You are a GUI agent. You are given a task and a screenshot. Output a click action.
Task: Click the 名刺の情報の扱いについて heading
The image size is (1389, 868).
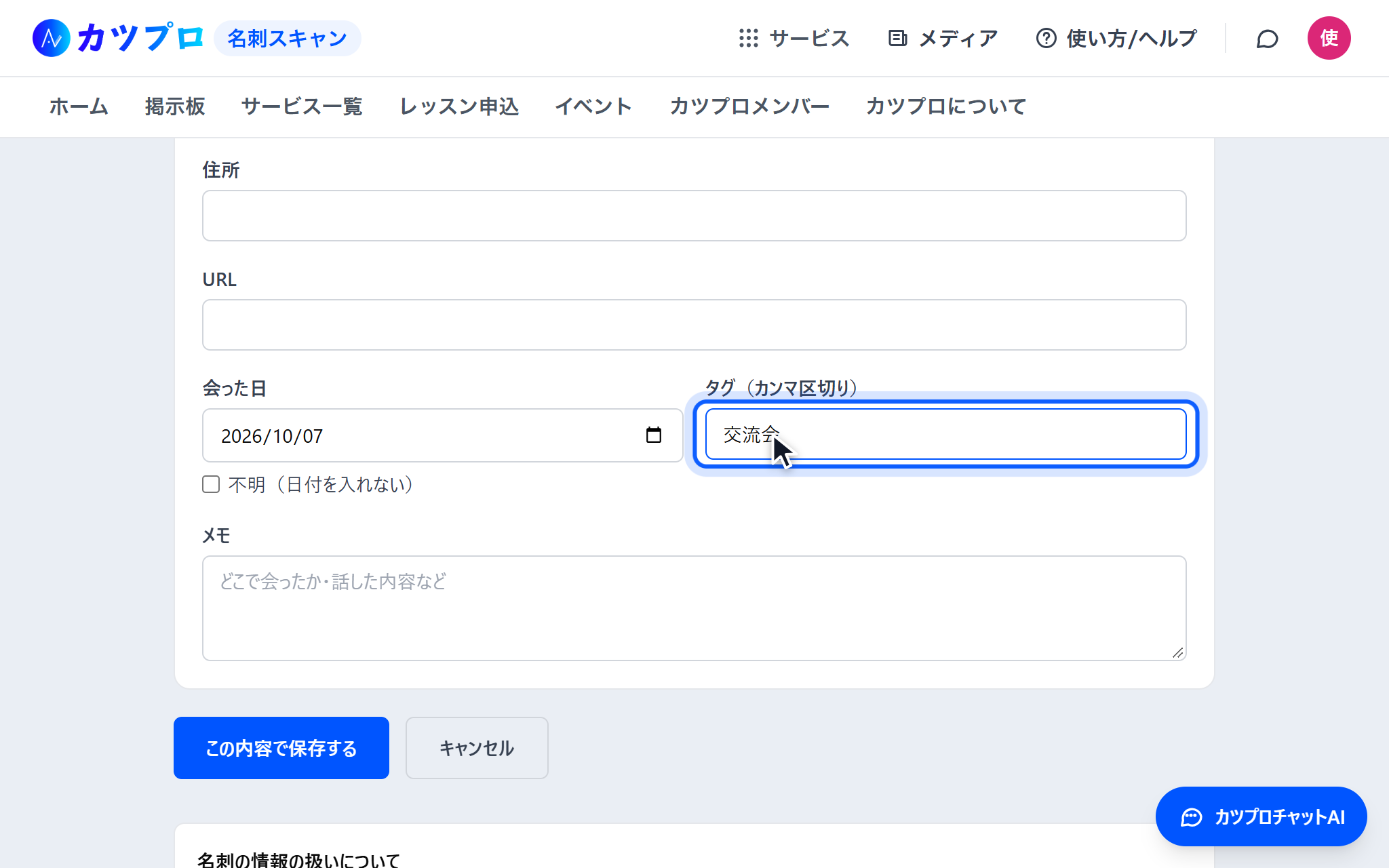point(299,860)
